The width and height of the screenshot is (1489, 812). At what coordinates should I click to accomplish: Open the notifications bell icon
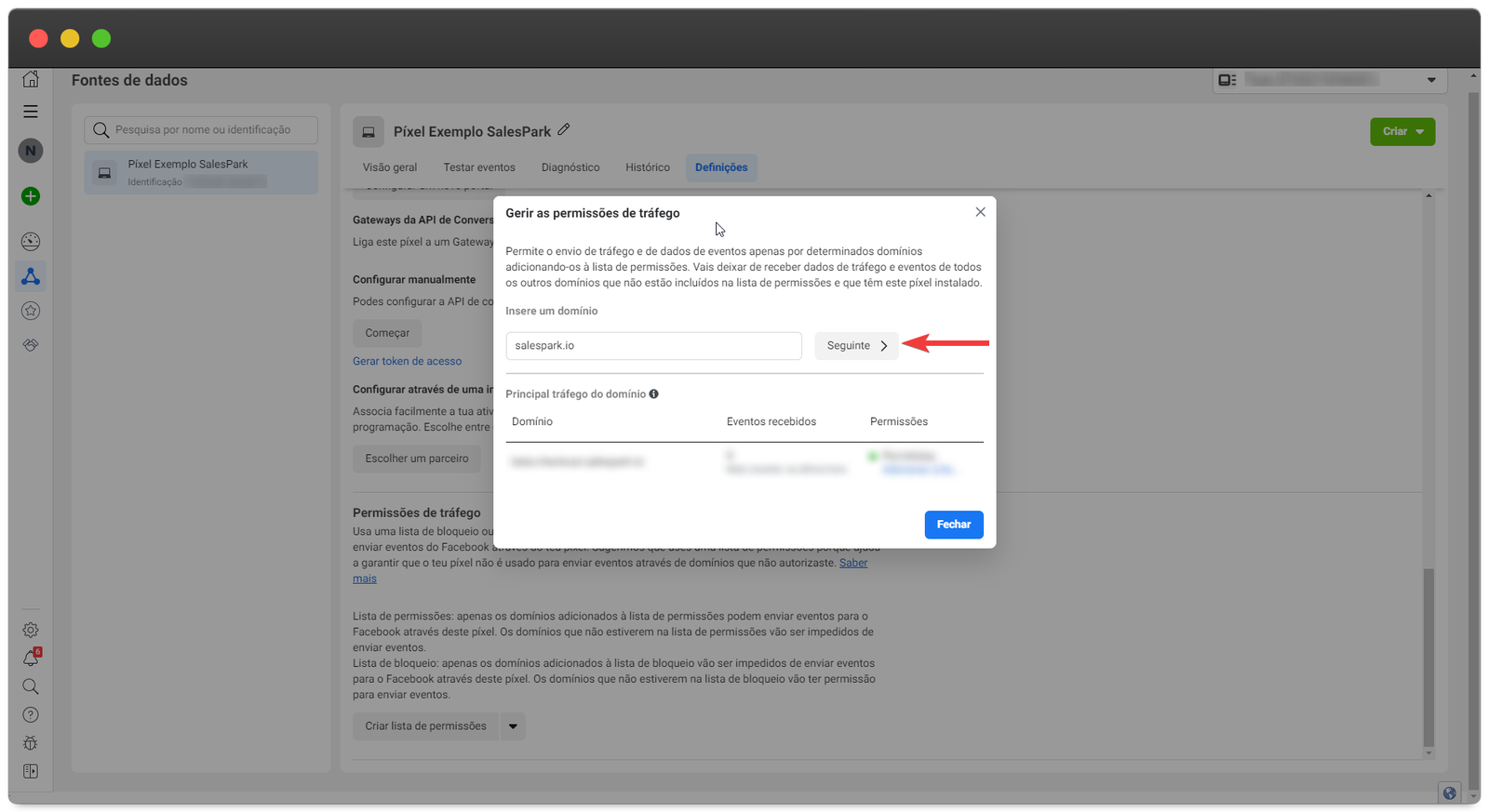pos(31,659)
